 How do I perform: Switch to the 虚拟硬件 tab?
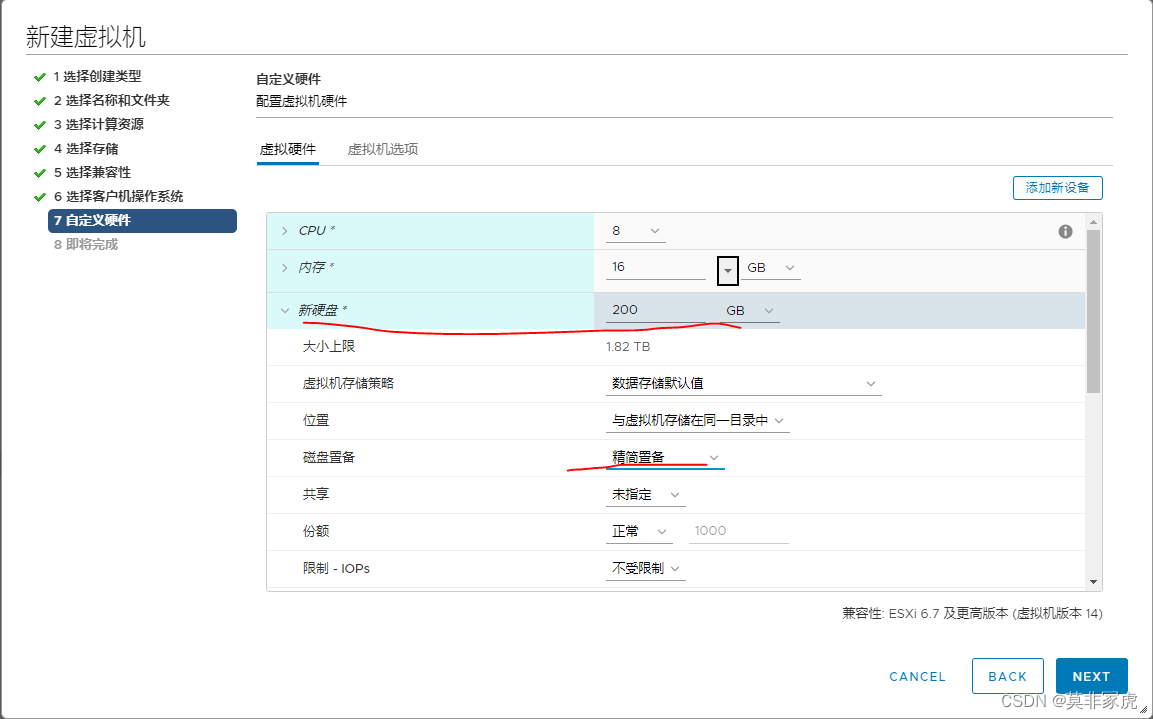tap(288, 149)
